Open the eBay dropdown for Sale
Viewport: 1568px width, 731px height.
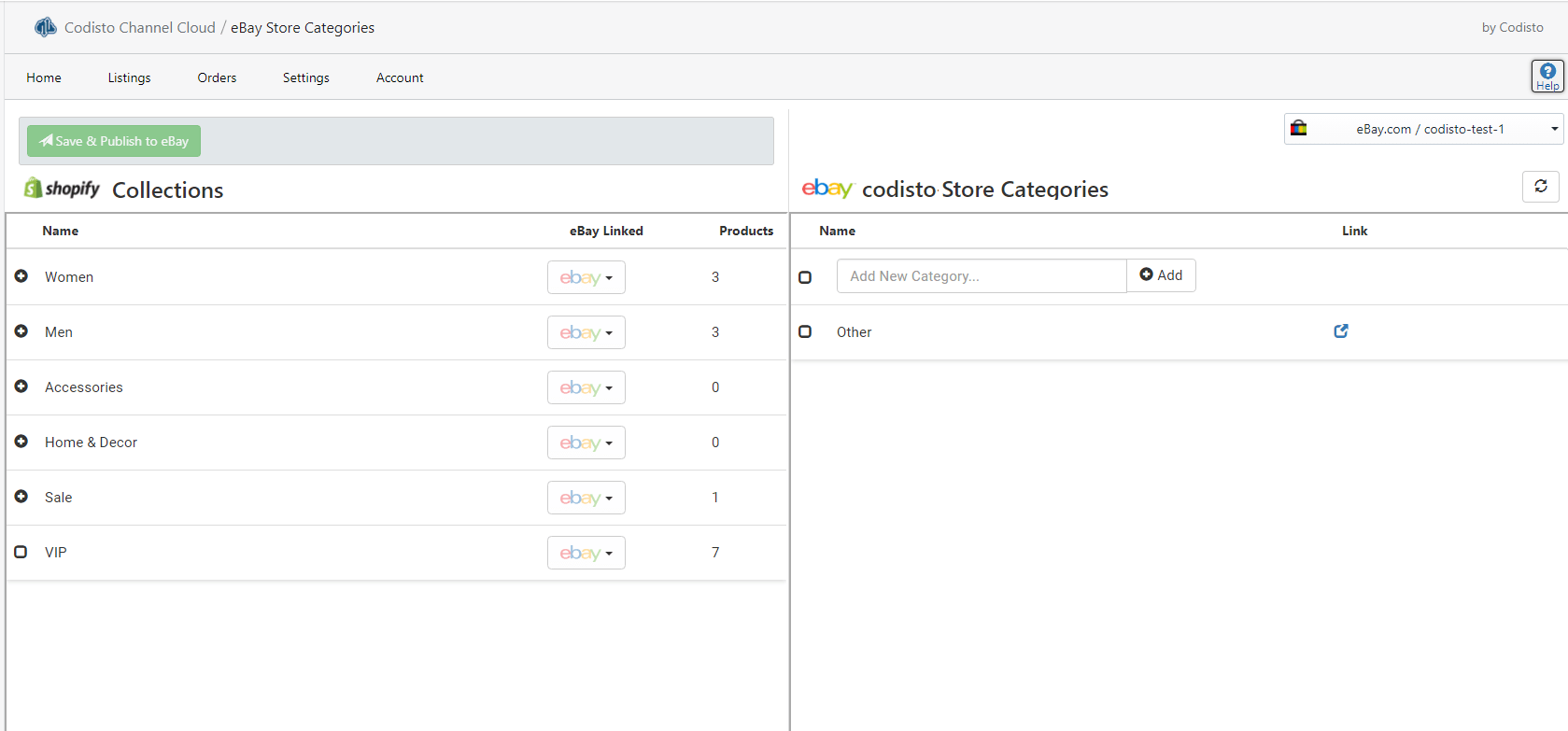pyautogui.click(x=586, y=498)
